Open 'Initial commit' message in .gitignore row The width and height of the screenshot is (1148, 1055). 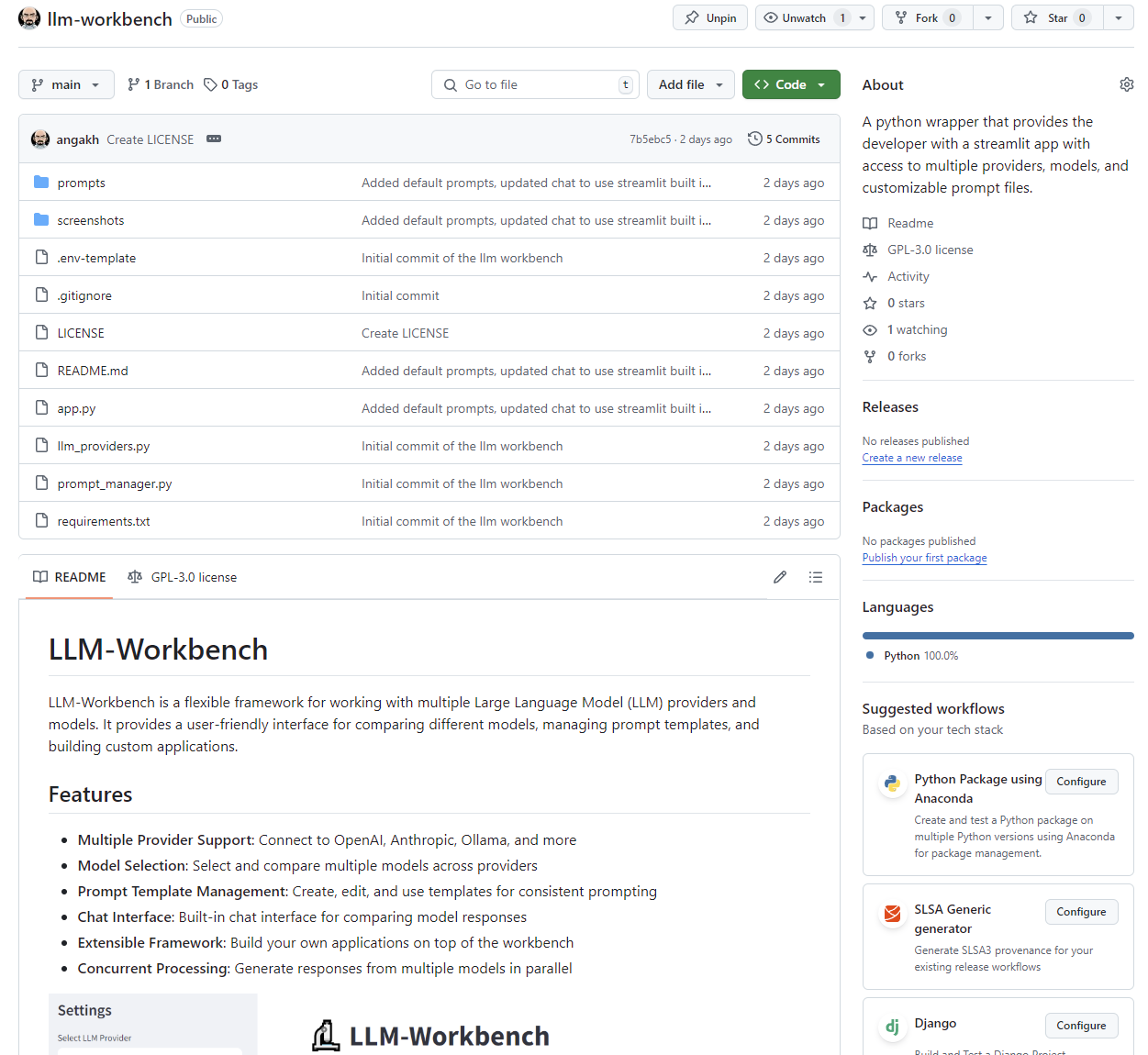[400, 295]
